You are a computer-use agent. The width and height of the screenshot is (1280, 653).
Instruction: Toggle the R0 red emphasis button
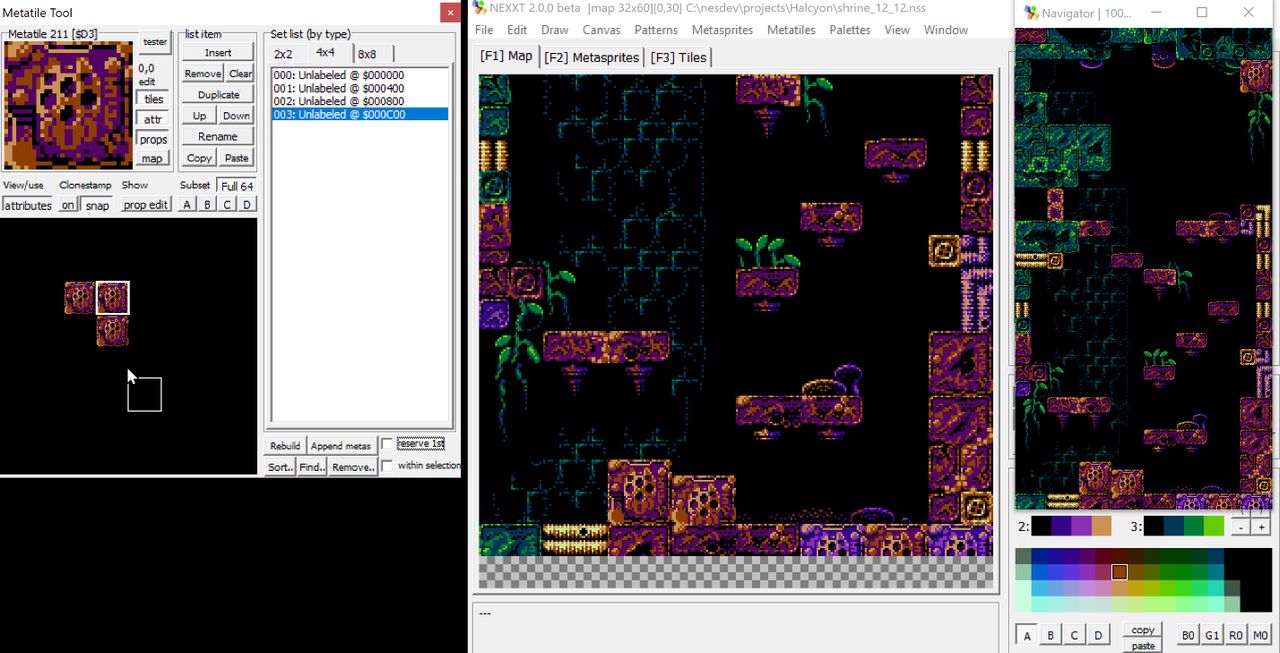coord(1235,635)
